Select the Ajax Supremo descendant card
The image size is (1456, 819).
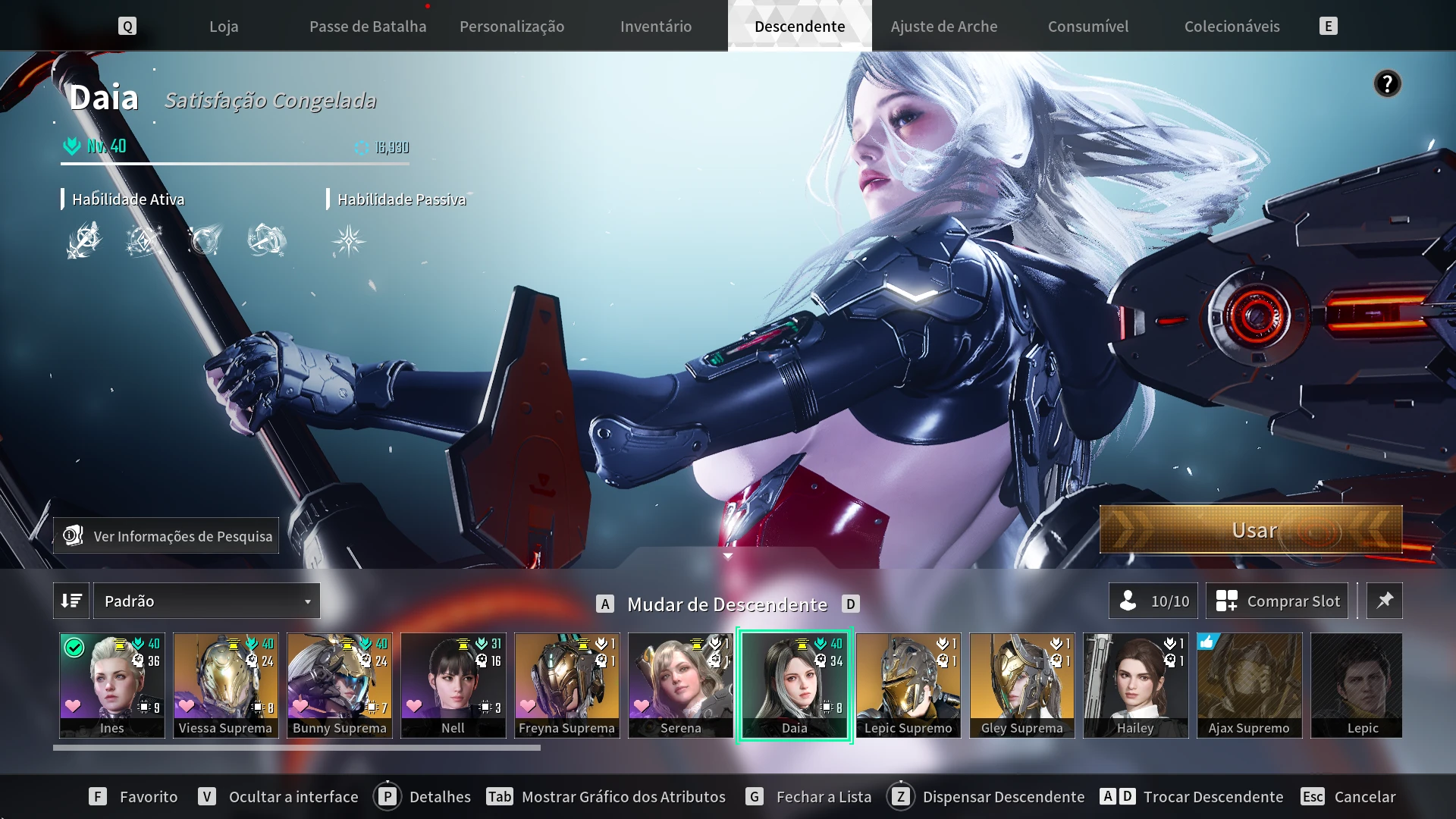tap(1250, 686)
